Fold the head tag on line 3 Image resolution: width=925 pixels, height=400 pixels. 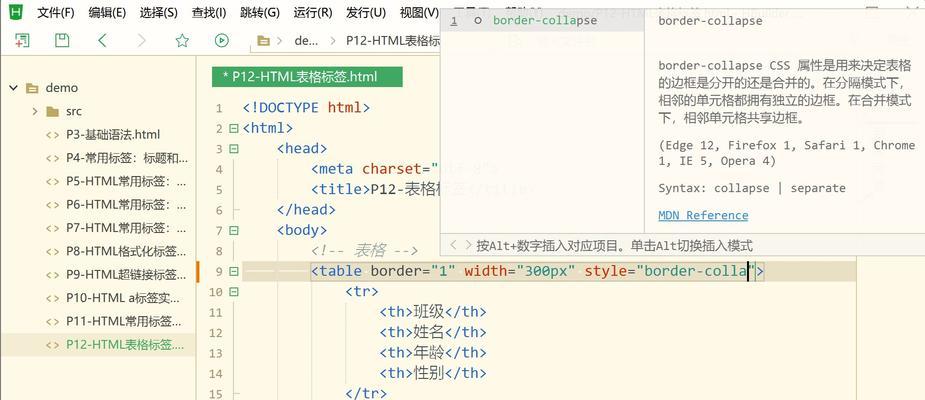[233, 149]
